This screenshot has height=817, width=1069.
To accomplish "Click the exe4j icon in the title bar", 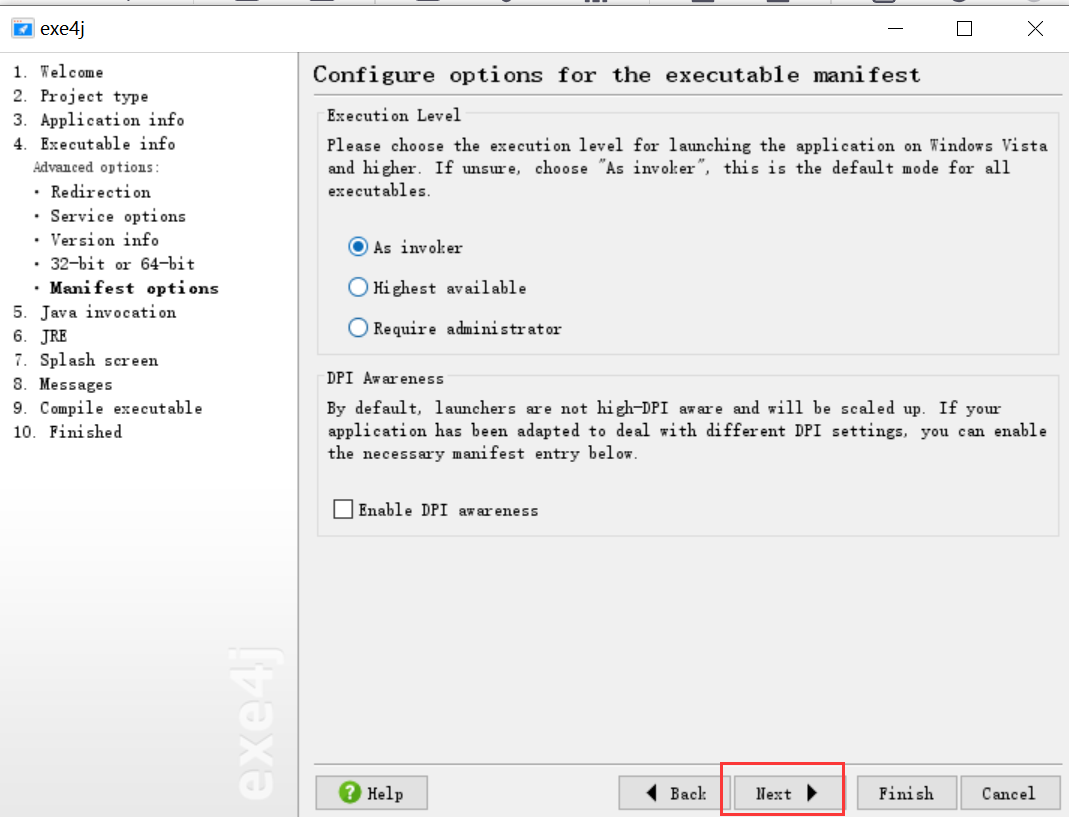I will point(22,28).
